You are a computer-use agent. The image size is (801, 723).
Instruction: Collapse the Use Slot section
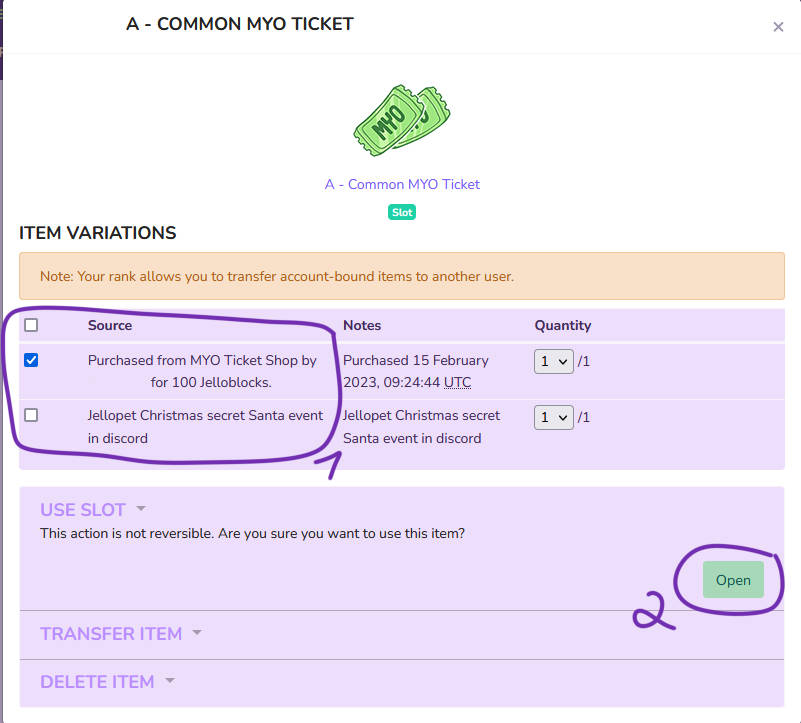pos(84,510)
